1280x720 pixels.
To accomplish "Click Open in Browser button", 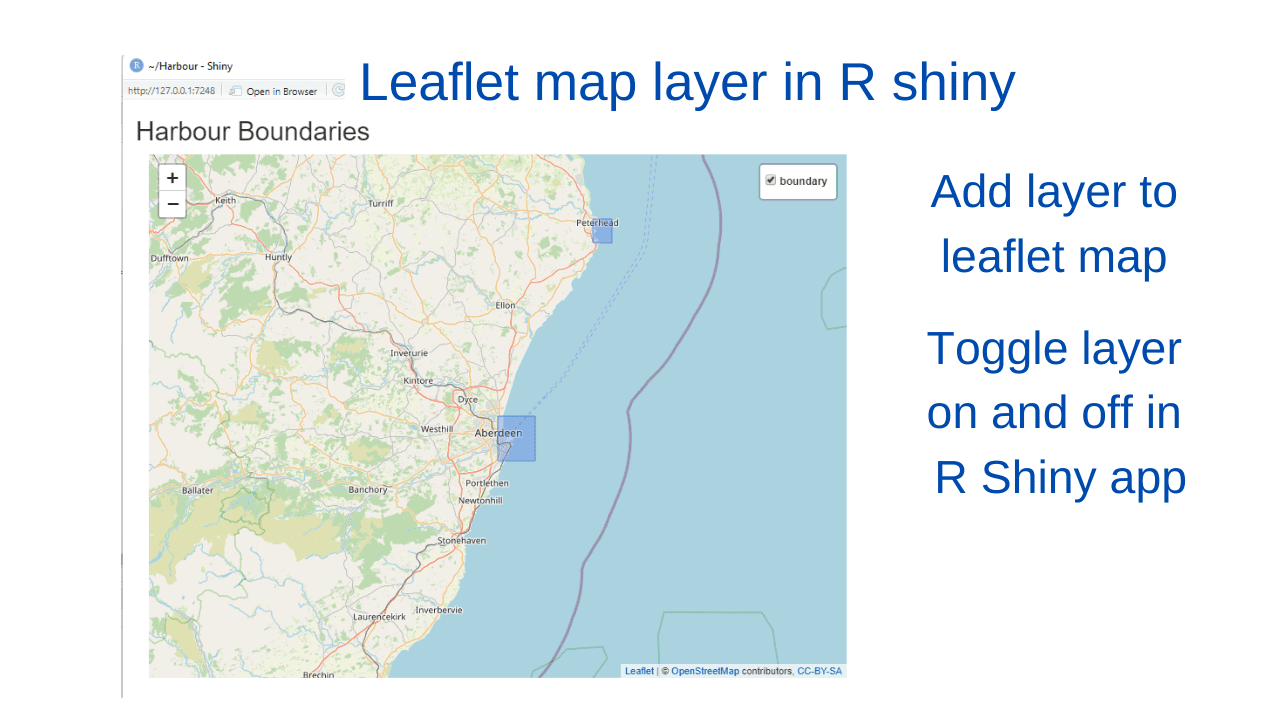I will tap(274, 91).
